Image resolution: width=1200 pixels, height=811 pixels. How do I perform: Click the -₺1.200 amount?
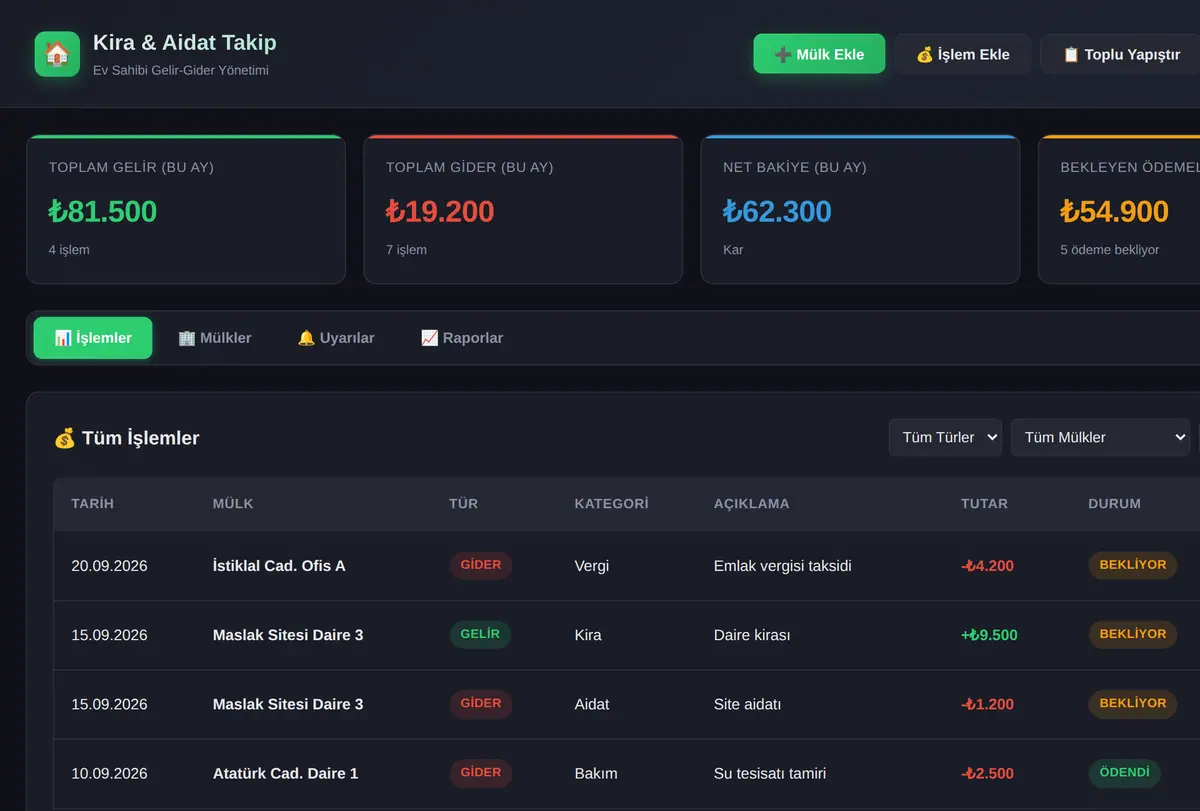pyautogui.click(x=987, y=704)
